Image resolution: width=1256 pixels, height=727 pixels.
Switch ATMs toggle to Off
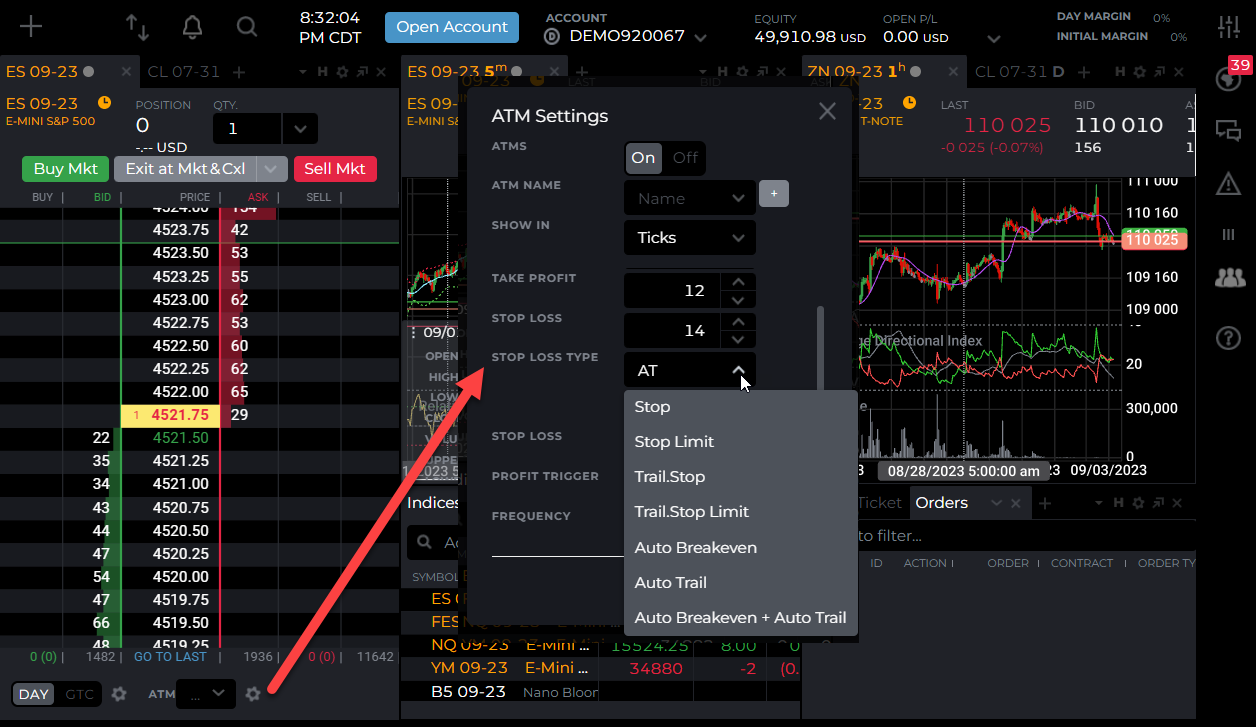(x=685, y=158)
